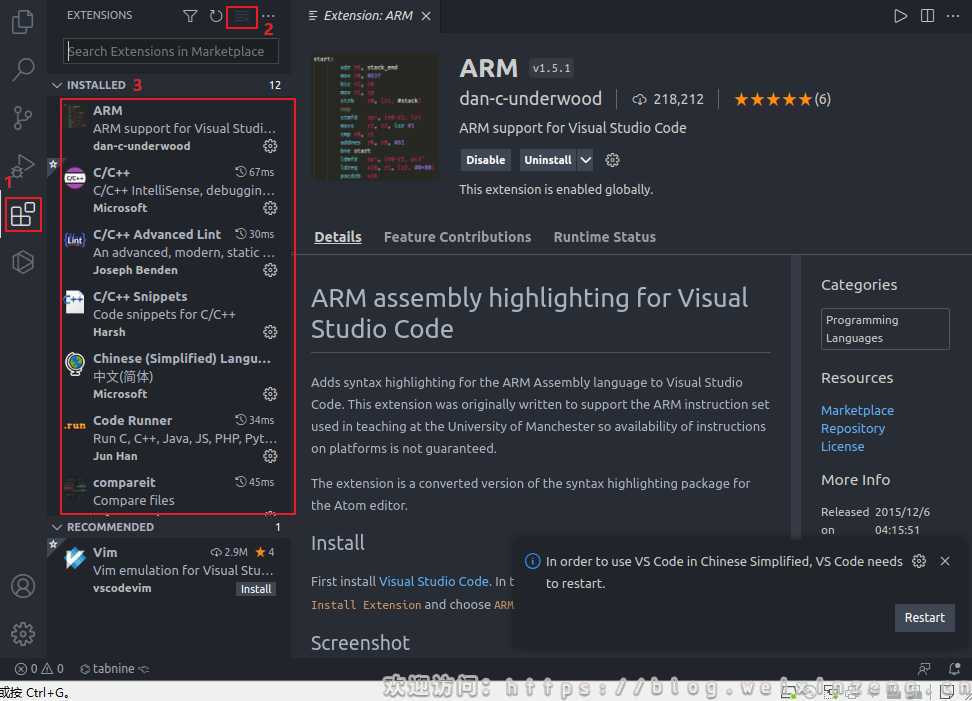The image size is (972, 701).
Task: Click Restart button in notification
Action: (924, 618)
